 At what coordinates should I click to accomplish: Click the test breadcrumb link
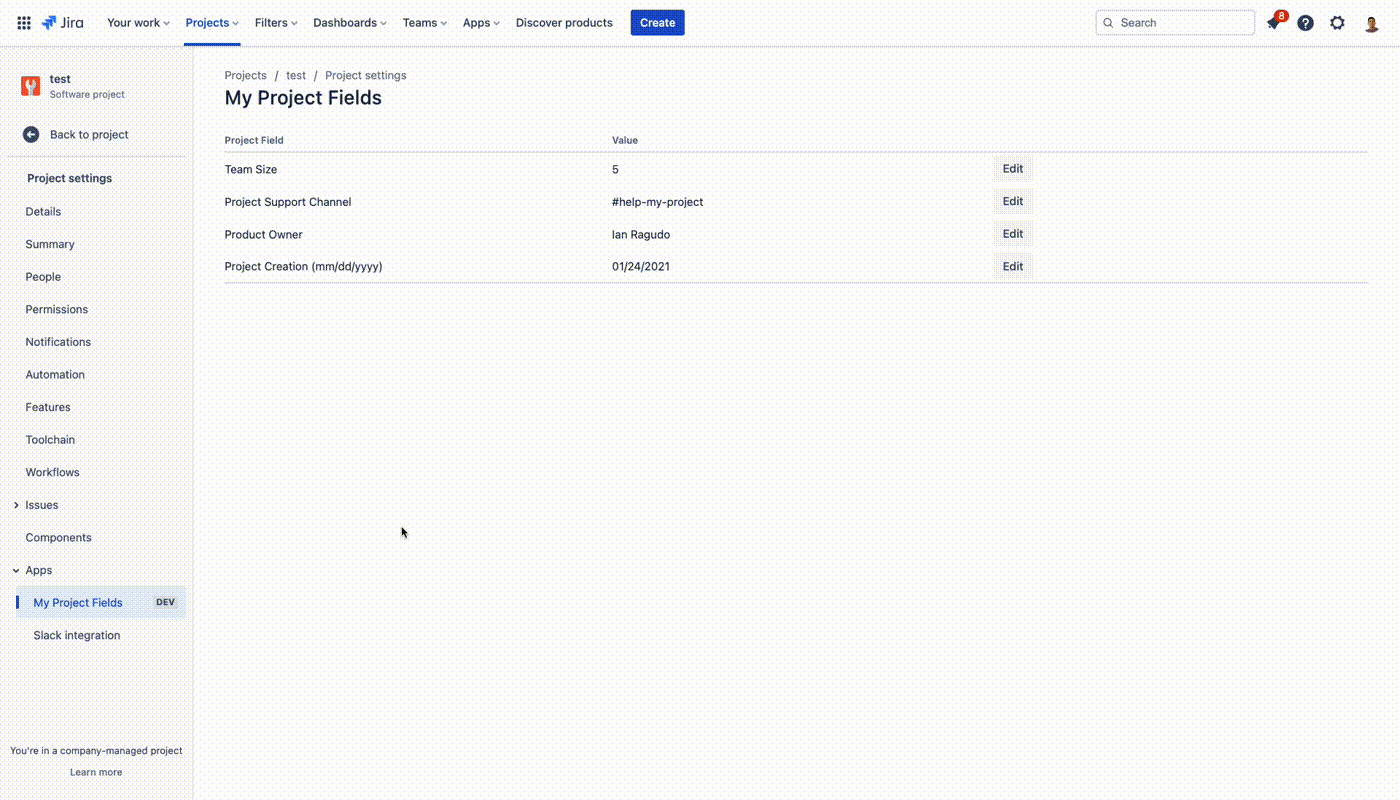click(x=296, y=75)
